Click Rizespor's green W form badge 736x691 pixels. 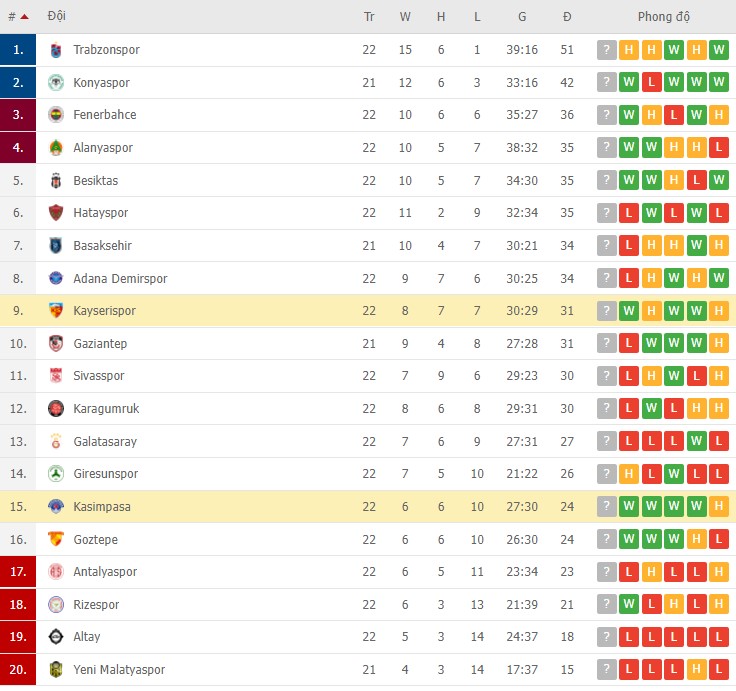coord(629,605)
